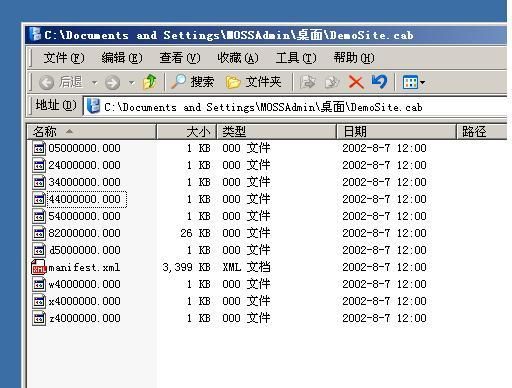512x388 pixels.
Task: Select the file name 05000000.000
Action: (x=85, y=148)
